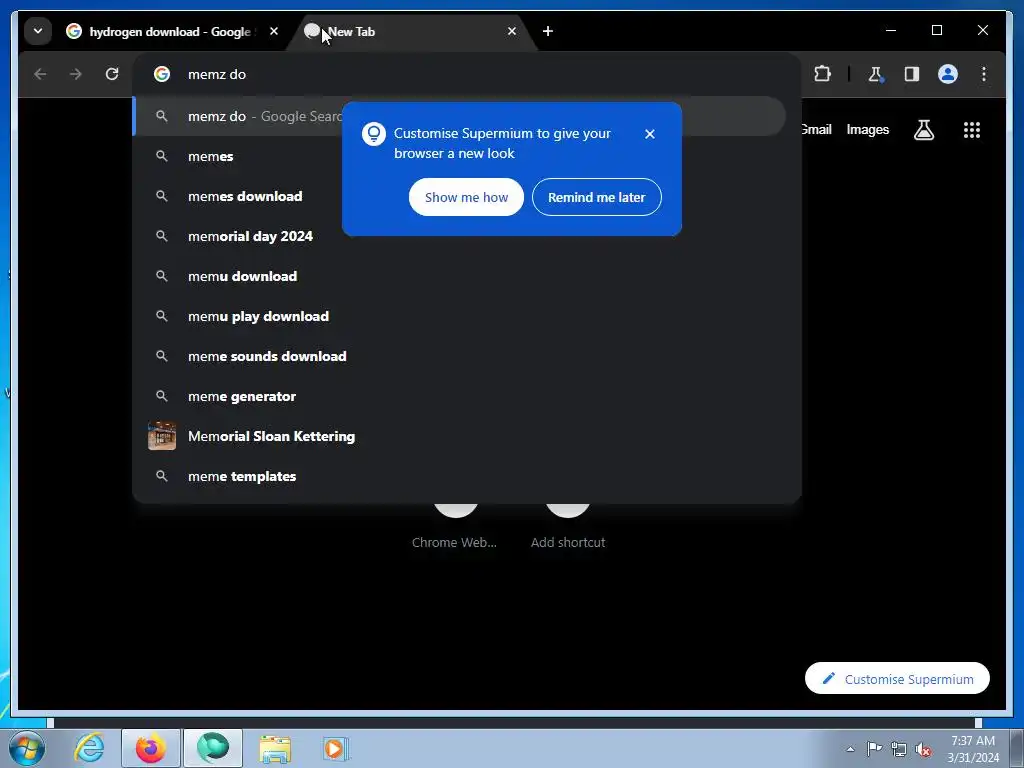1024x768 pixels.
Task: Launch Internet Explorer from the taskbar
Action: click(90, 748)
